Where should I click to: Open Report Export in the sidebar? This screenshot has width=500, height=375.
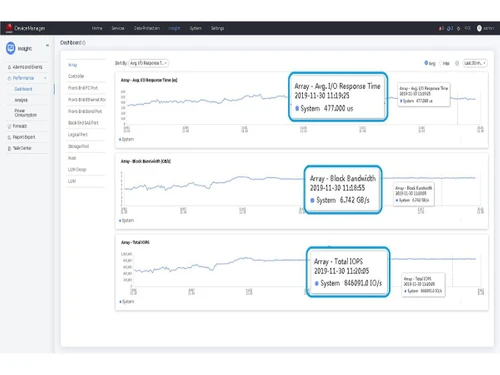[x=24, y=137]
